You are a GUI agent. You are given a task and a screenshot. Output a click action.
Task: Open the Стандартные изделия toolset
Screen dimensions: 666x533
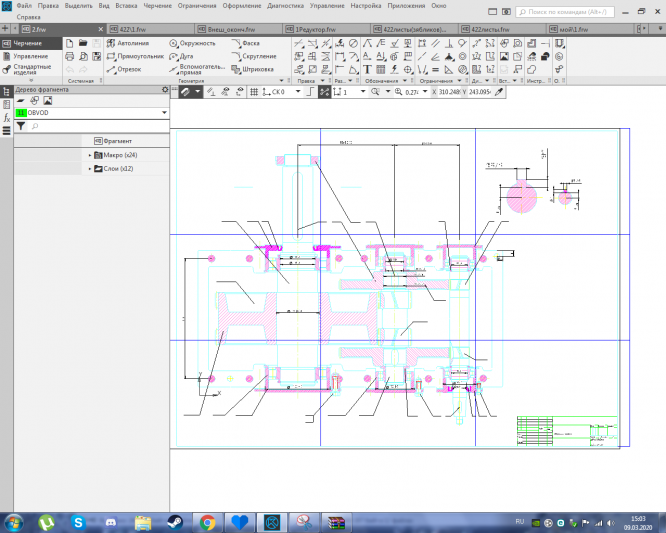tap(30, 70)
